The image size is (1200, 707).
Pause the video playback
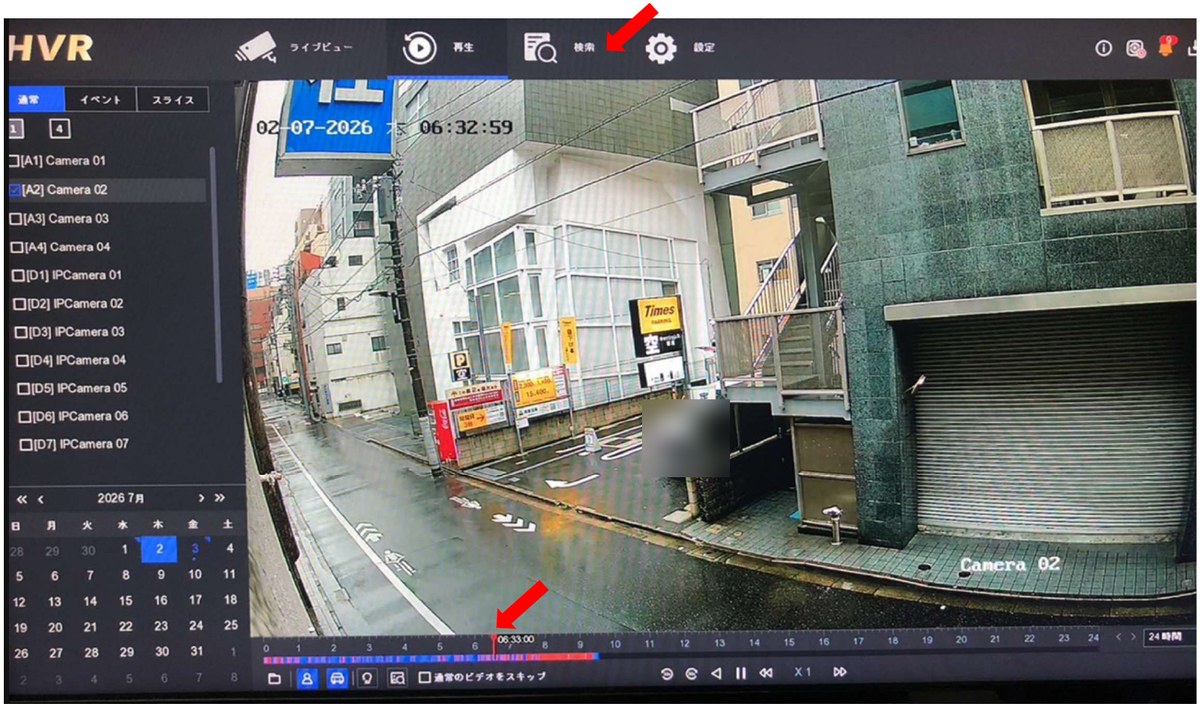click(x=741, y=674)
